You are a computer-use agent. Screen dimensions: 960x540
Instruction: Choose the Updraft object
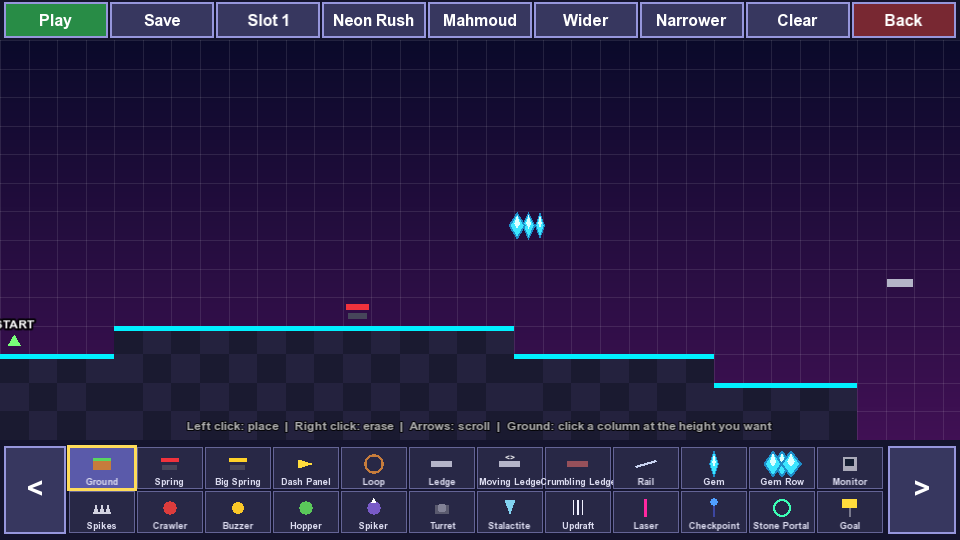coord(577,512)
